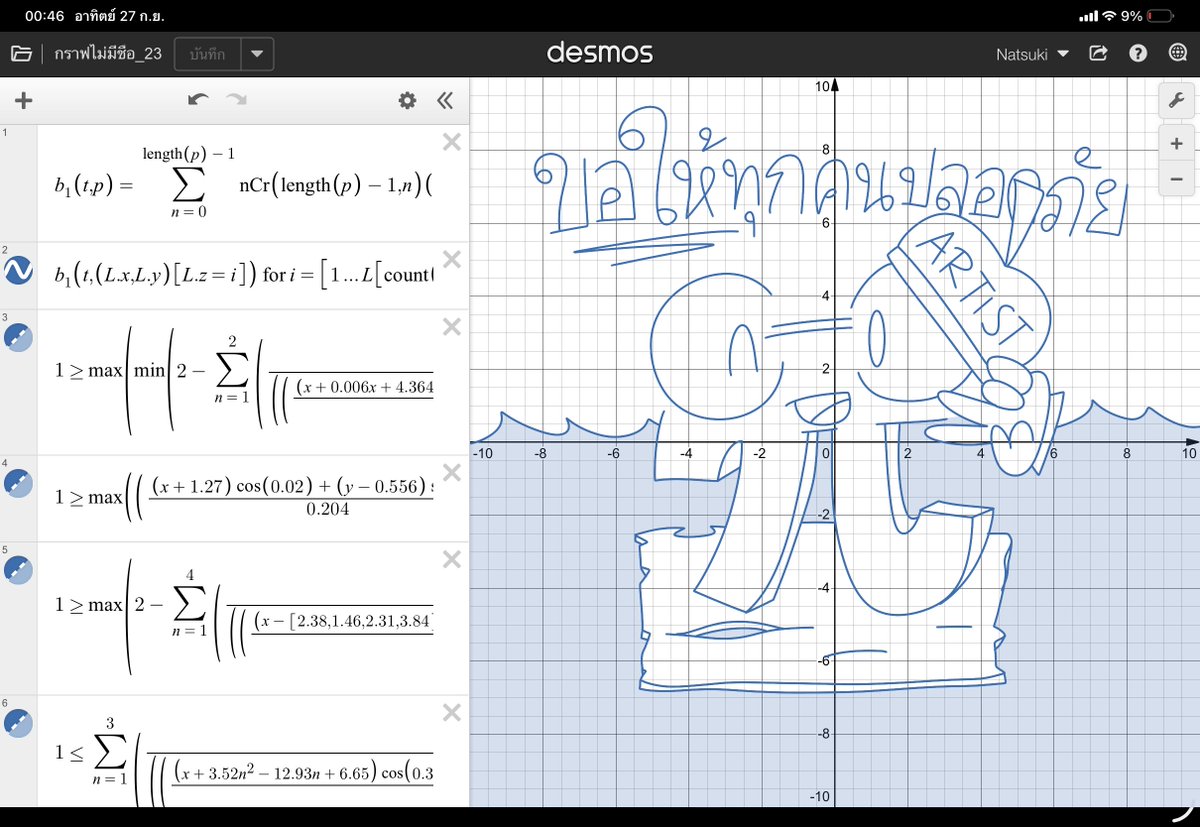Open the Natsuki account menu
This screenshot has height=827, width=1200.
[1032, 54]
